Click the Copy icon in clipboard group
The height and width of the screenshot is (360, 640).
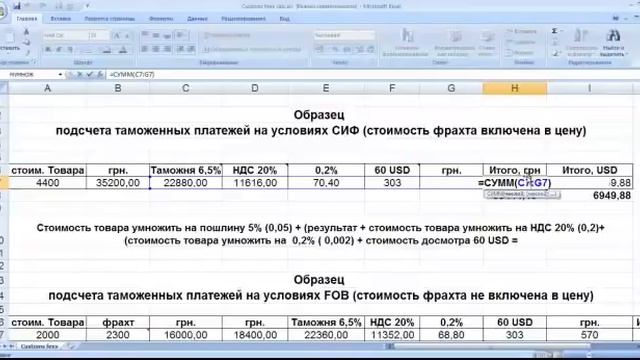coord(27,42)
